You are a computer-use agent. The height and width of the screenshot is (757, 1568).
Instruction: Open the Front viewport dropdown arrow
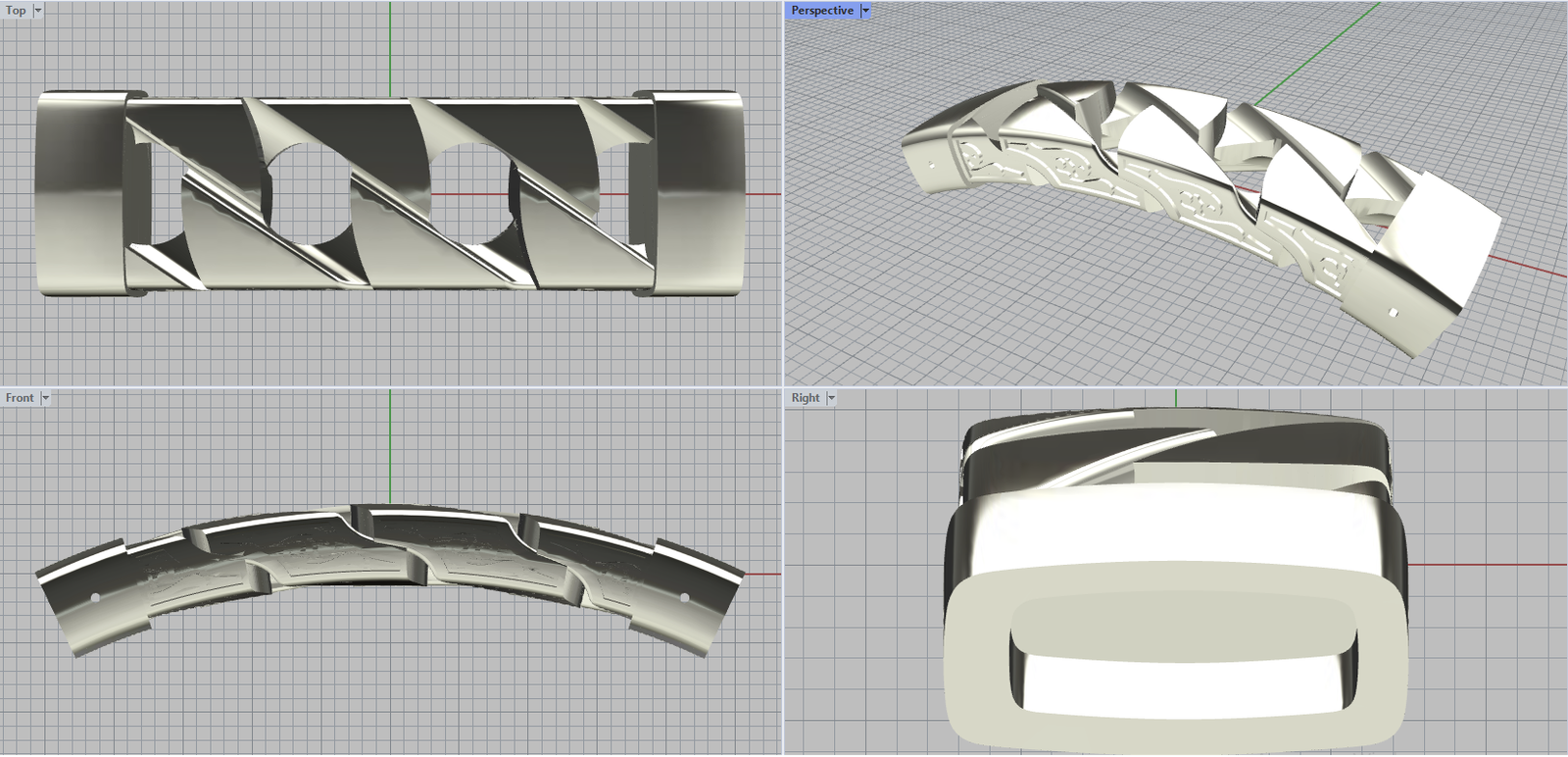[x=45, y=398]
